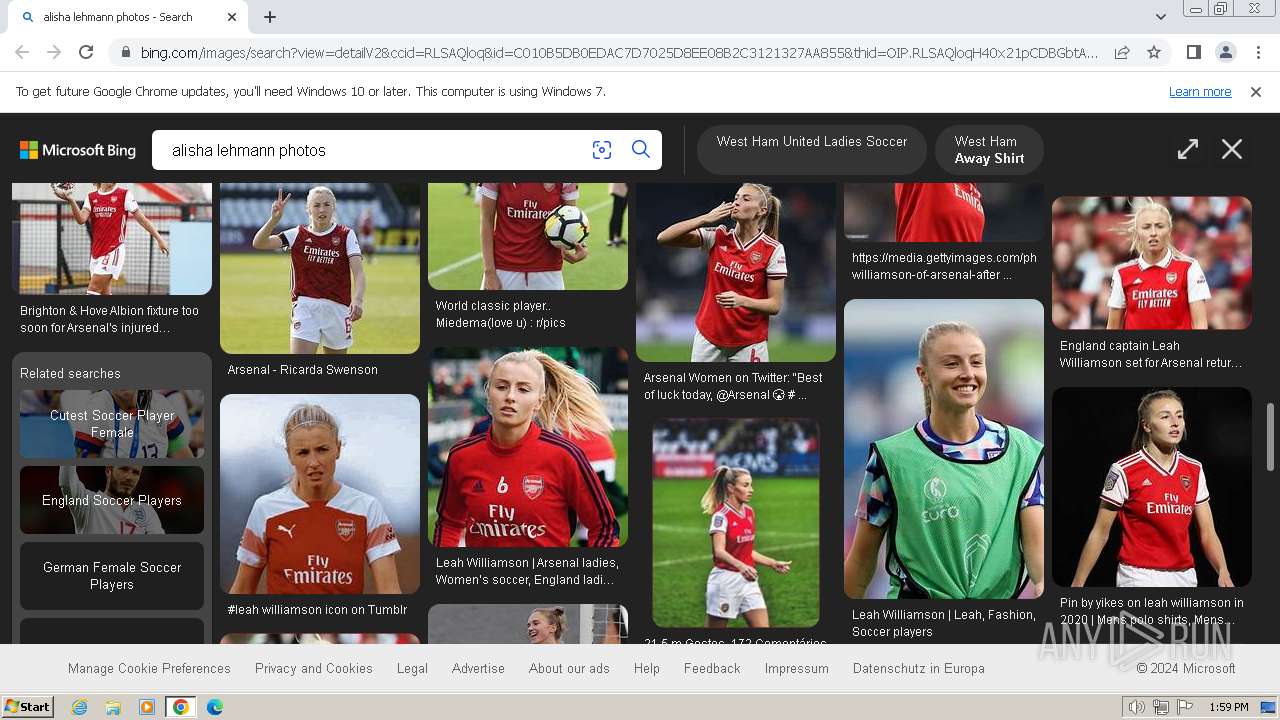The image size is (1280, 720).
Task: Open the Feedback footer link
Action: pyautogui.click(x=712, y=668)
